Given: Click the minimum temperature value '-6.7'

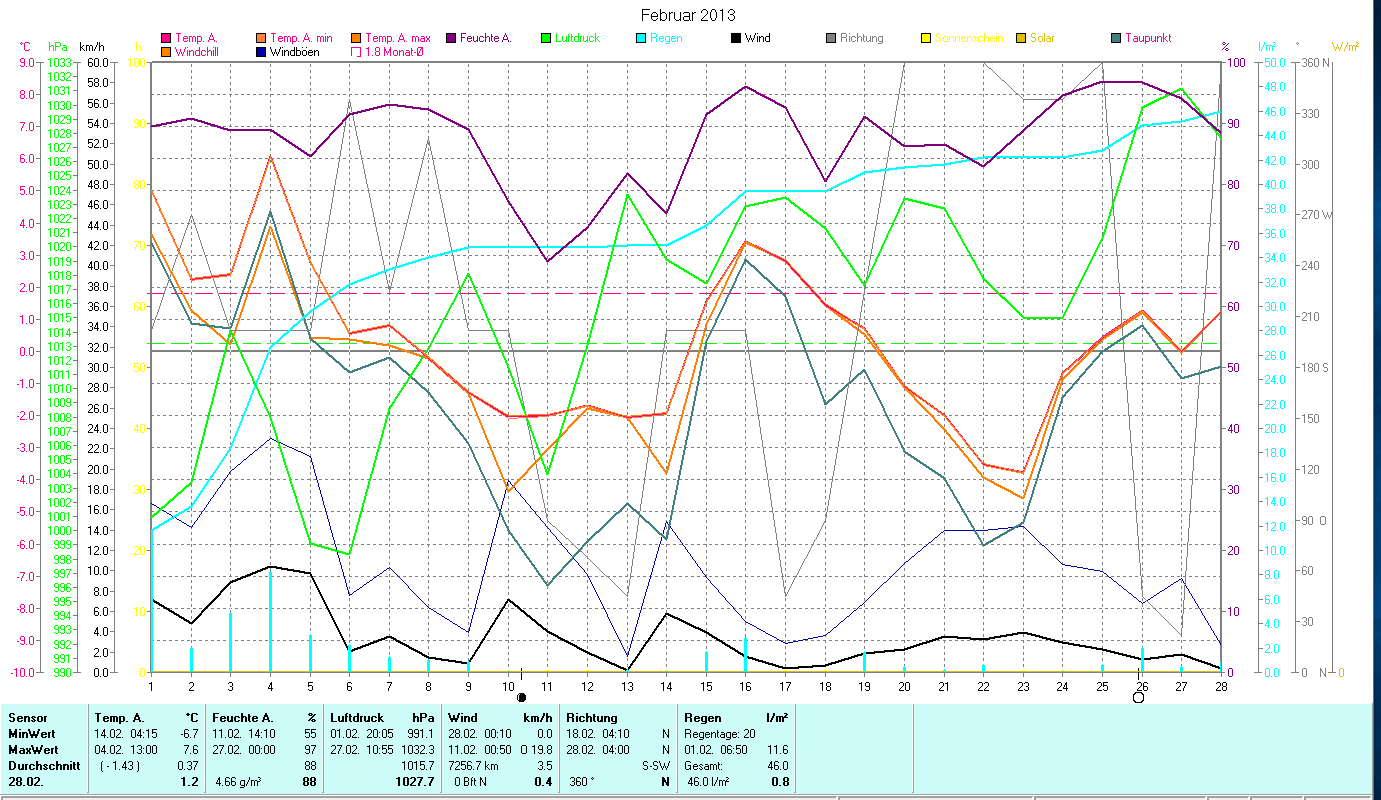Looking at the screenshot, I should [x=188, y=734].
